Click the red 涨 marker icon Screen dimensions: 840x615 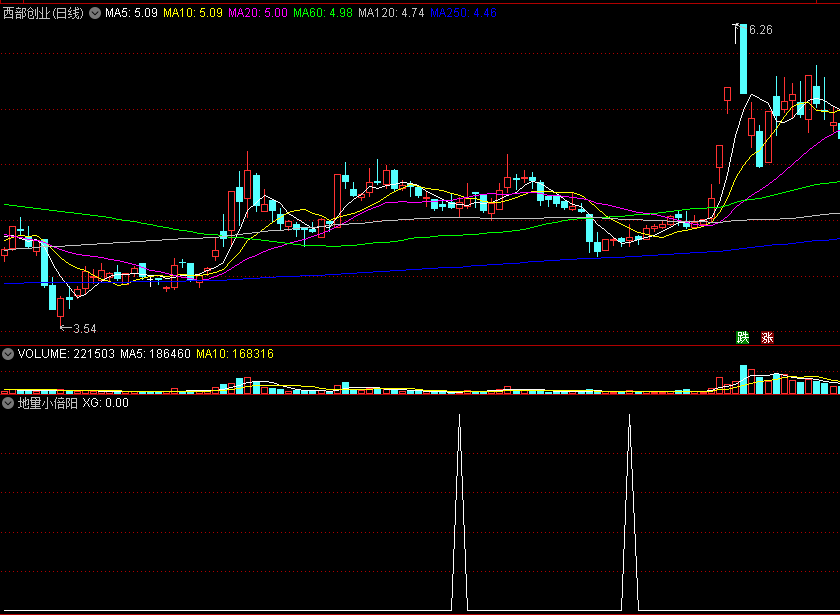(x=768, y=338)
